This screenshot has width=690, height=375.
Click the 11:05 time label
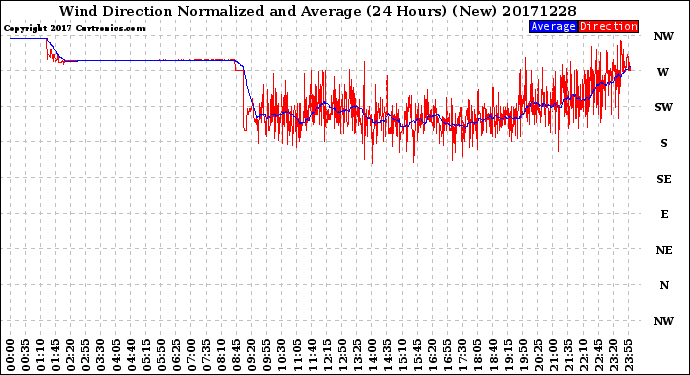297,355
